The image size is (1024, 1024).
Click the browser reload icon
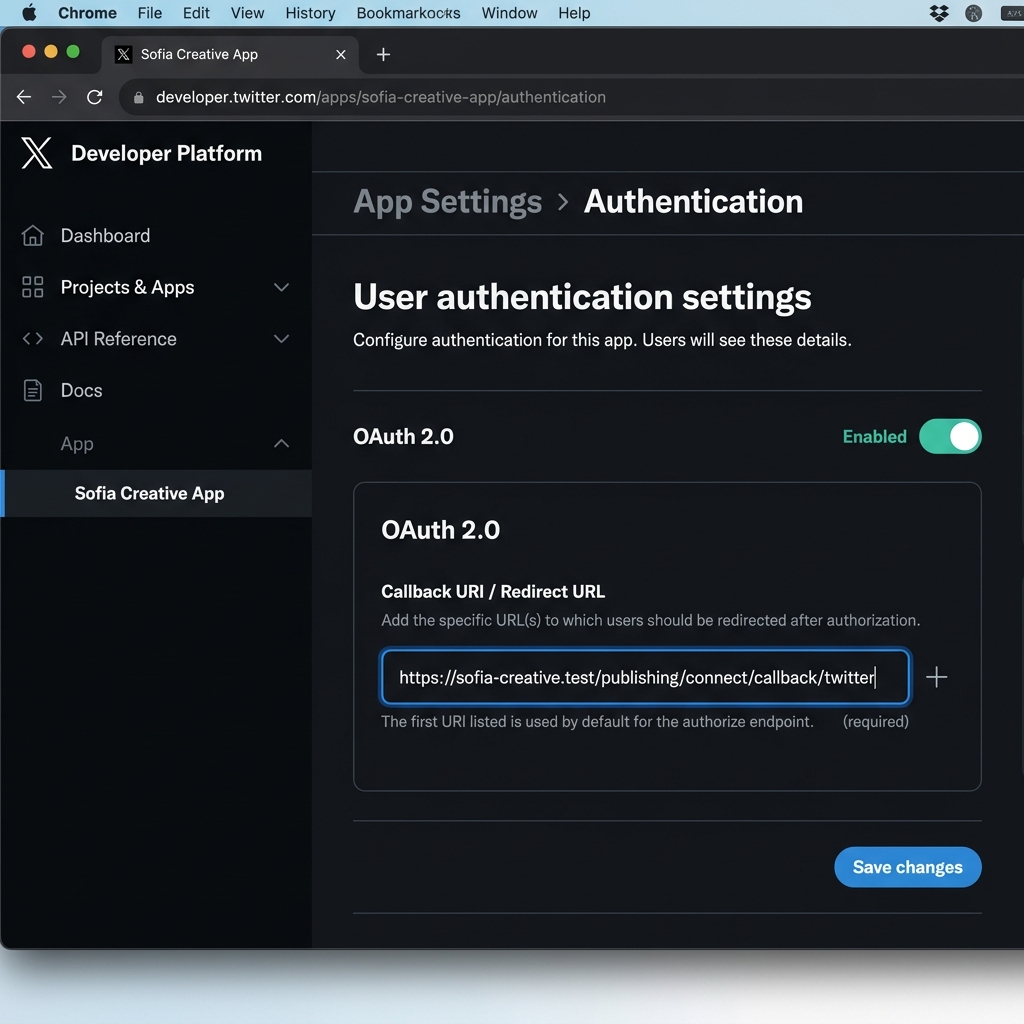94,97
